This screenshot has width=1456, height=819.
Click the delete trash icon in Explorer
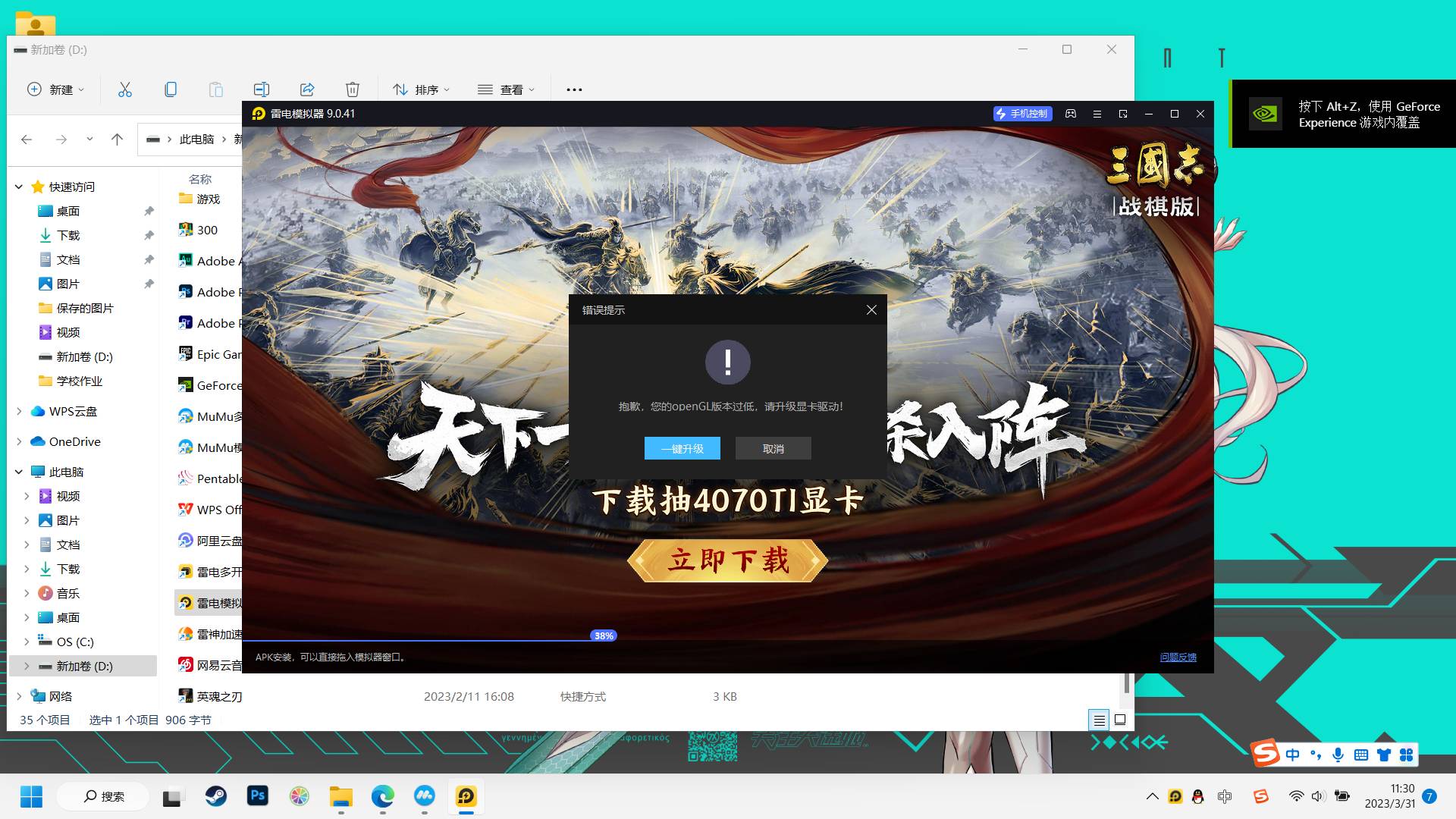[353, 89]
